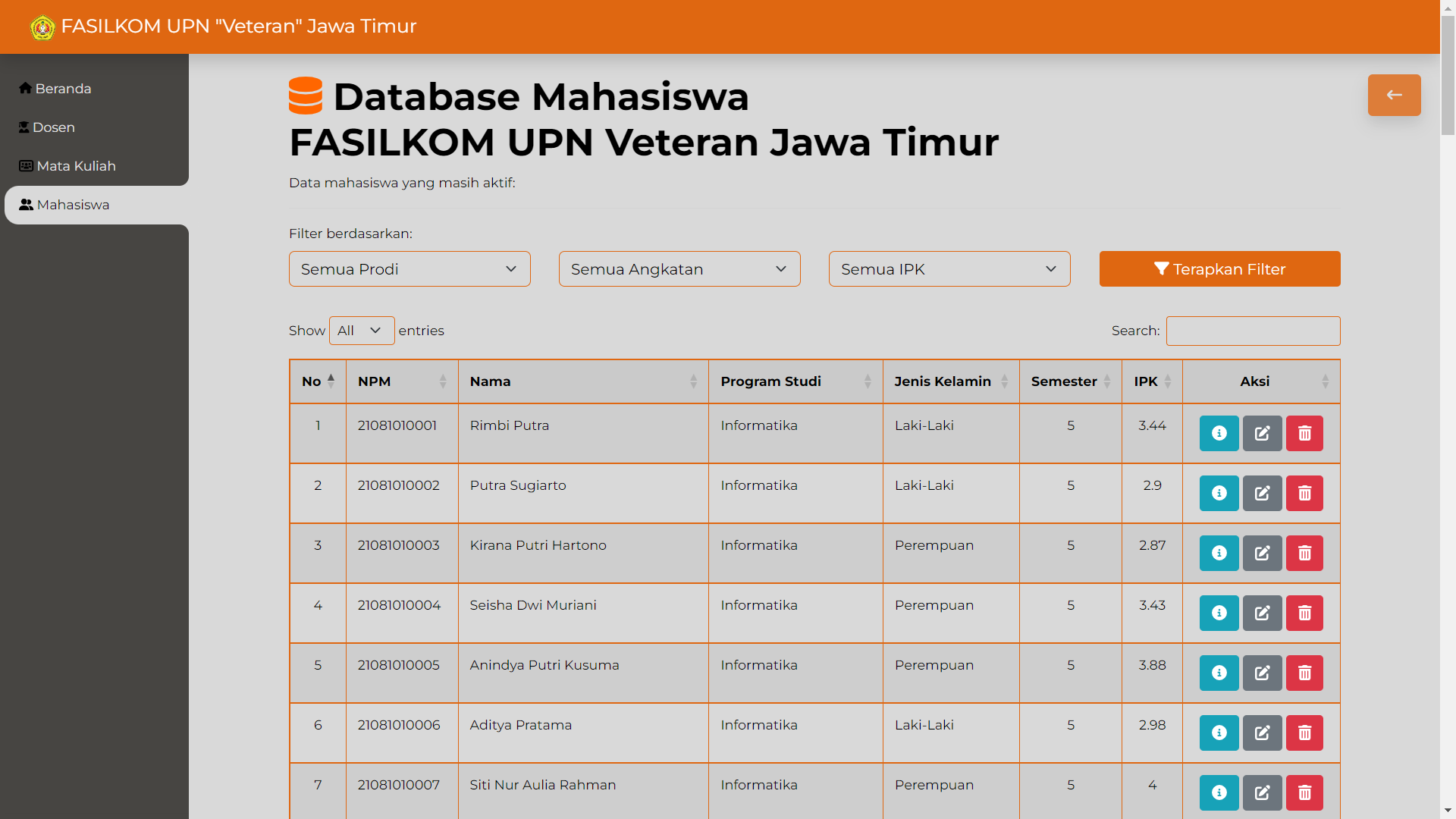Image resolution: width=1456 pixels, height=819 pixels.
Task: View info for Siti Nur Aulia Rahman
Action: (x=1219, y=792)
